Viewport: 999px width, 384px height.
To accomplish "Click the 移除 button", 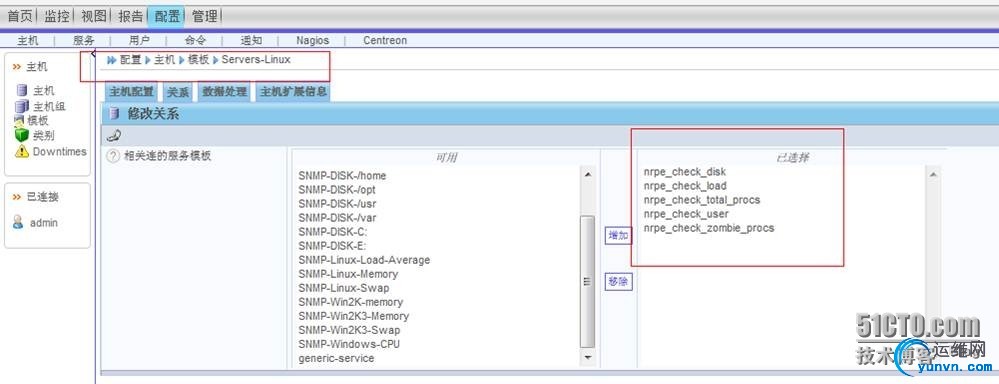I will [x=618, y=281].
